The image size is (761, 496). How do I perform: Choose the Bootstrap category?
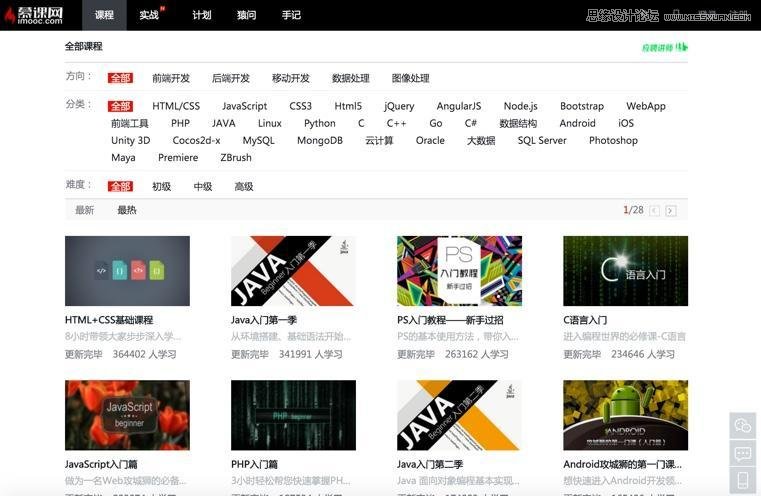pos(582,106)
